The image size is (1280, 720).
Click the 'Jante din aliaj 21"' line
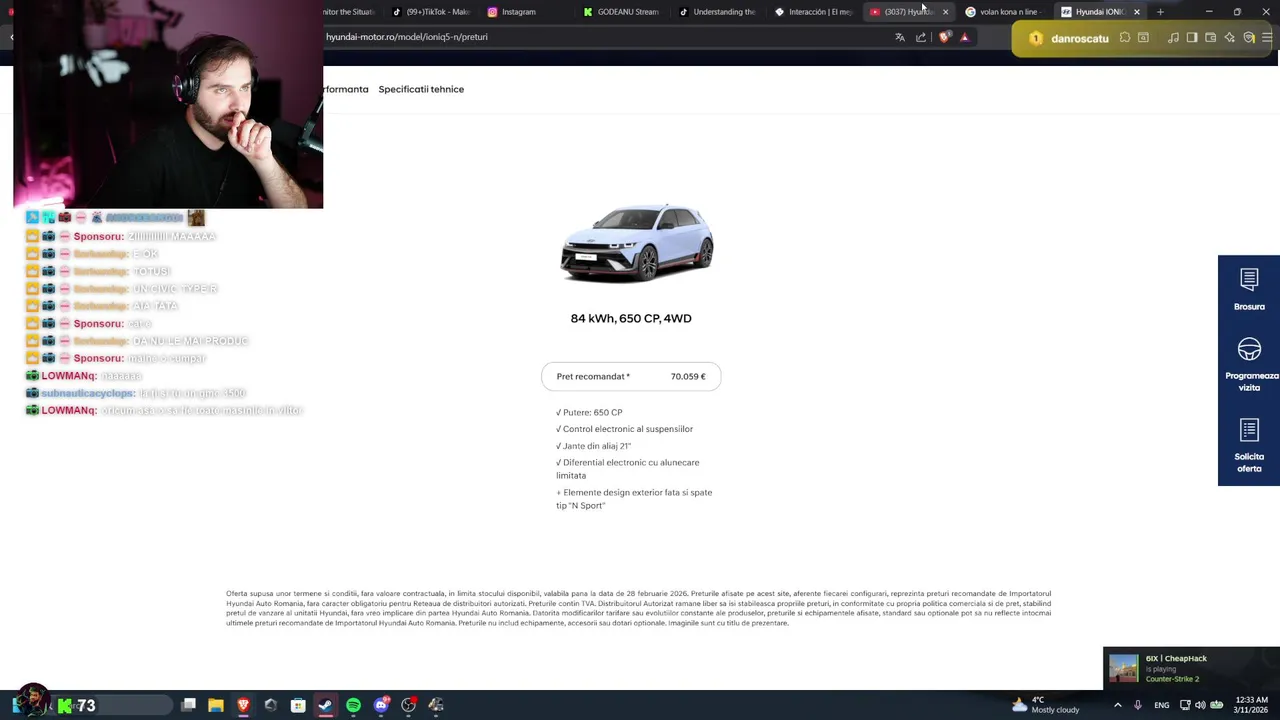[594, 446]
